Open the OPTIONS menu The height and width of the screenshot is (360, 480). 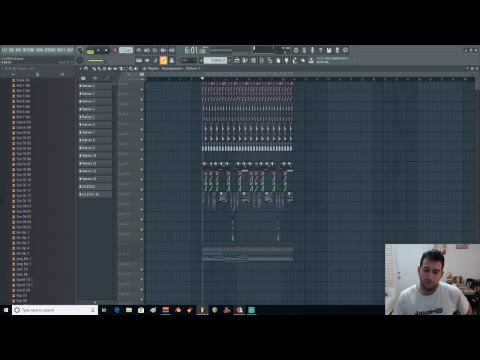[x=50, y=50]
